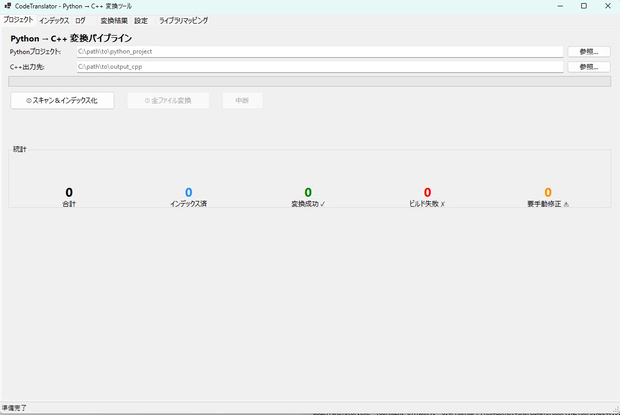
Task: Open the ライブラリマッピング tab
Action: coord(183,21)
